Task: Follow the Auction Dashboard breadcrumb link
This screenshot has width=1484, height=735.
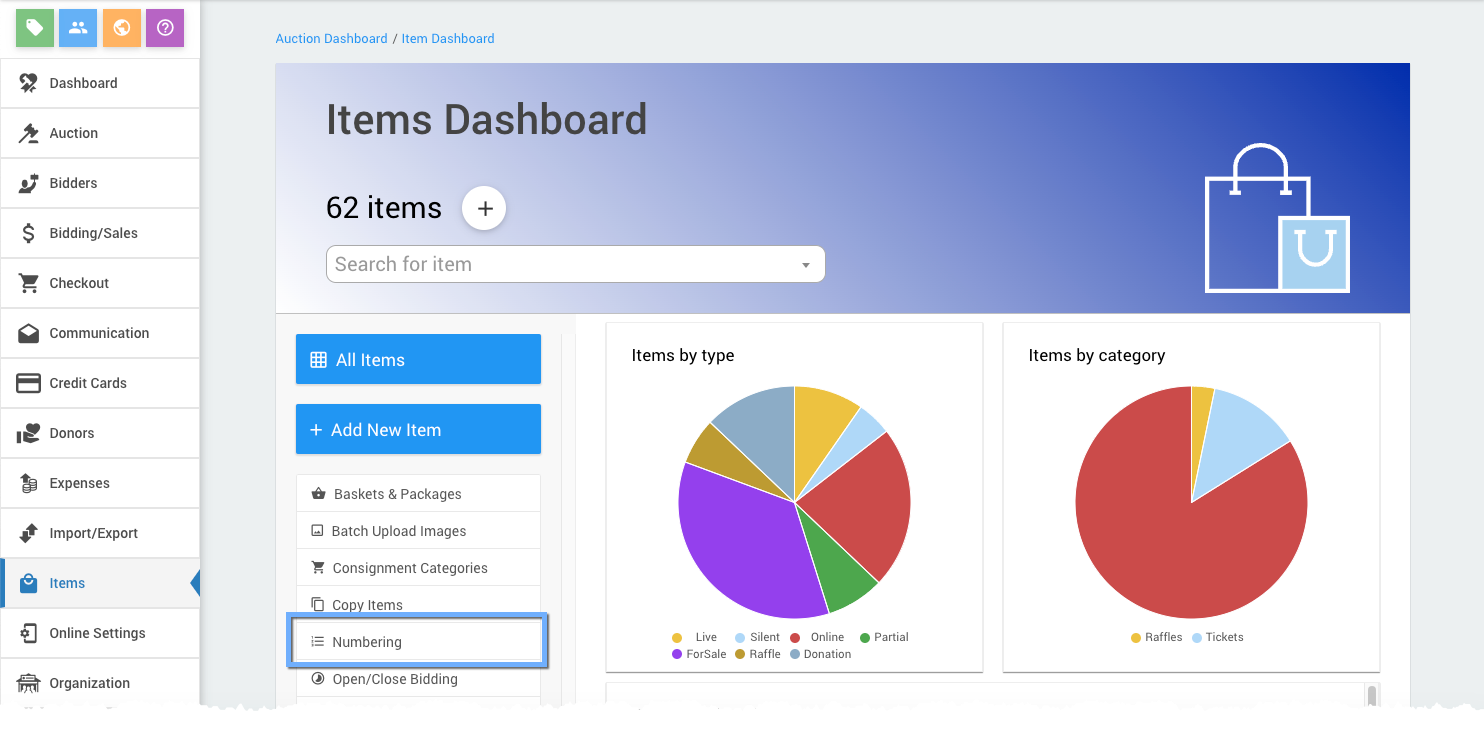Action: coord(331,39)
